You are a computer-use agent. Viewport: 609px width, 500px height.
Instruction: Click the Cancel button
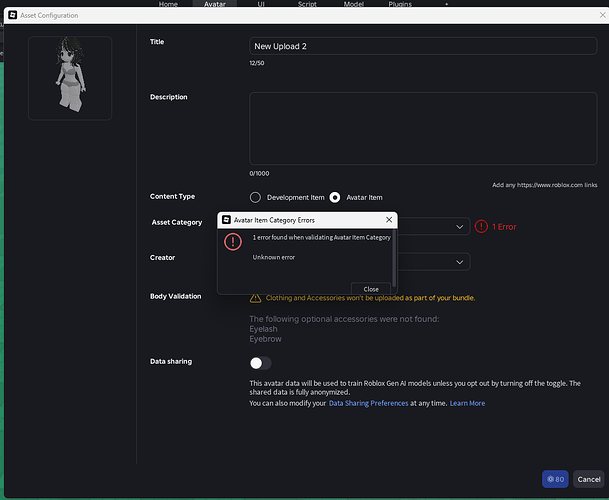pos(588,479)
